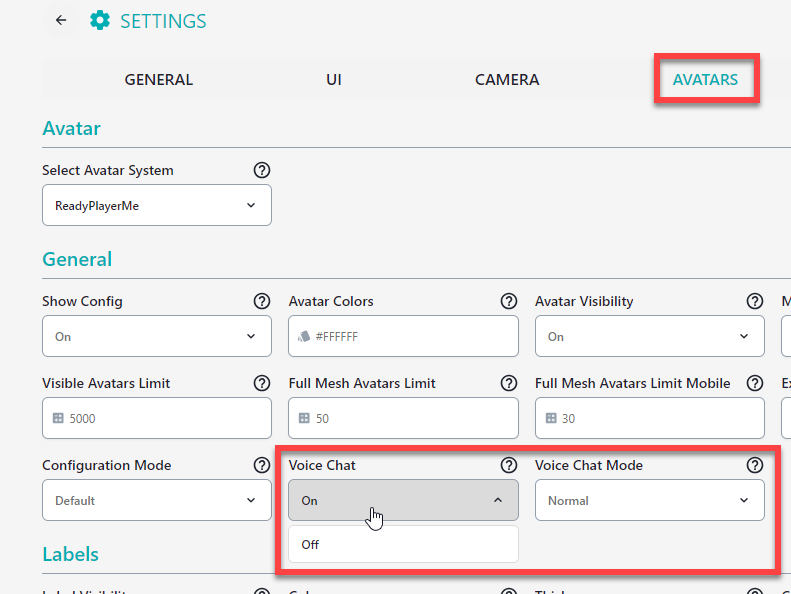Open the Show Config dropdown
Viewport: 791px width, 594px height.
point(157,336)
